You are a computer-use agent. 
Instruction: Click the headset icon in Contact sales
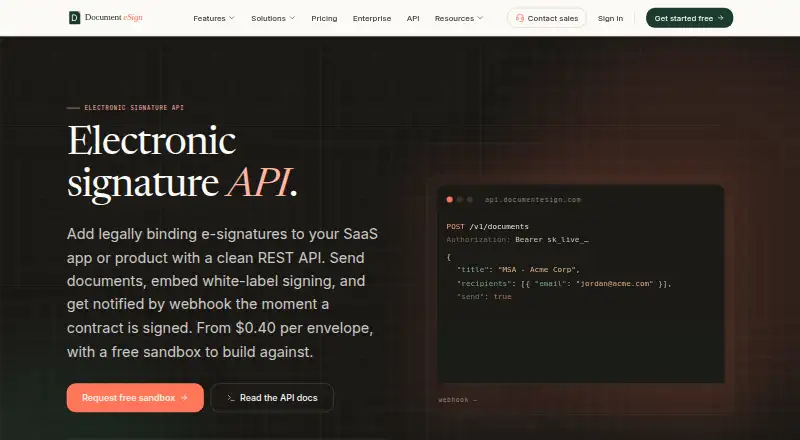(519, 18)
